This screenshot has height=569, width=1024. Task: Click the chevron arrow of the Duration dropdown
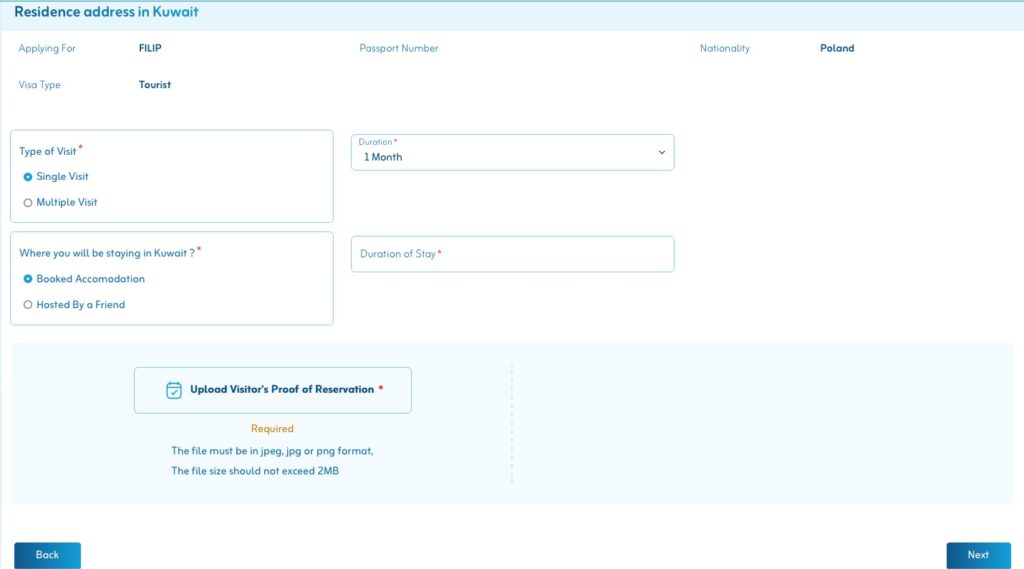click(661, 152)
